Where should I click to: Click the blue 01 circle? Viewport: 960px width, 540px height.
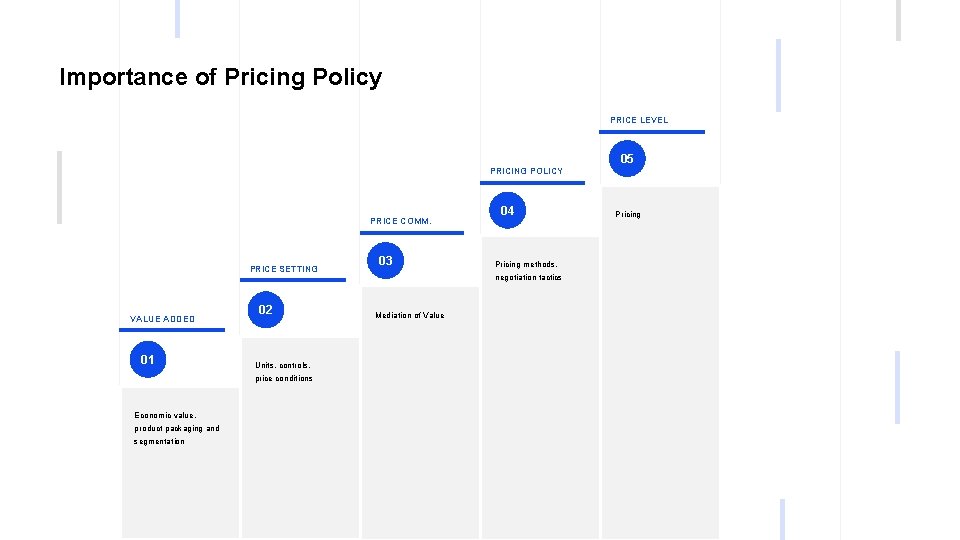(x=147, y=360)
